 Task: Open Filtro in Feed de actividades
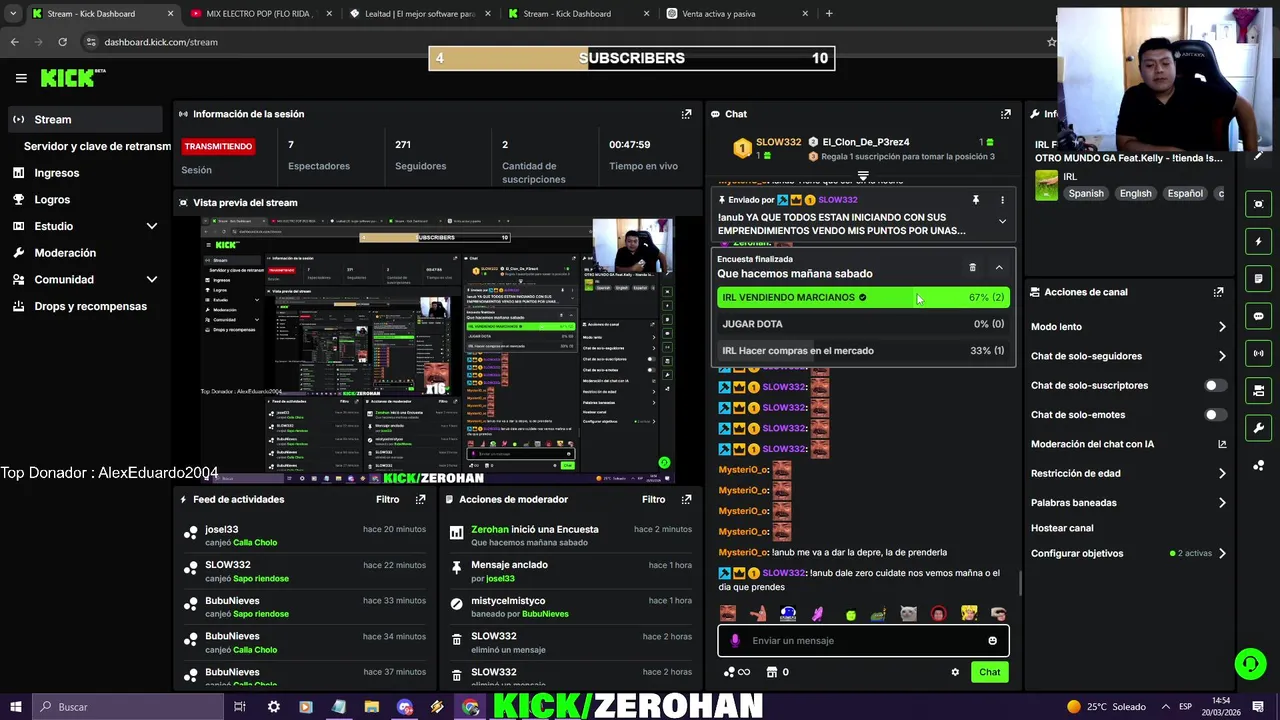pos(387,499)
